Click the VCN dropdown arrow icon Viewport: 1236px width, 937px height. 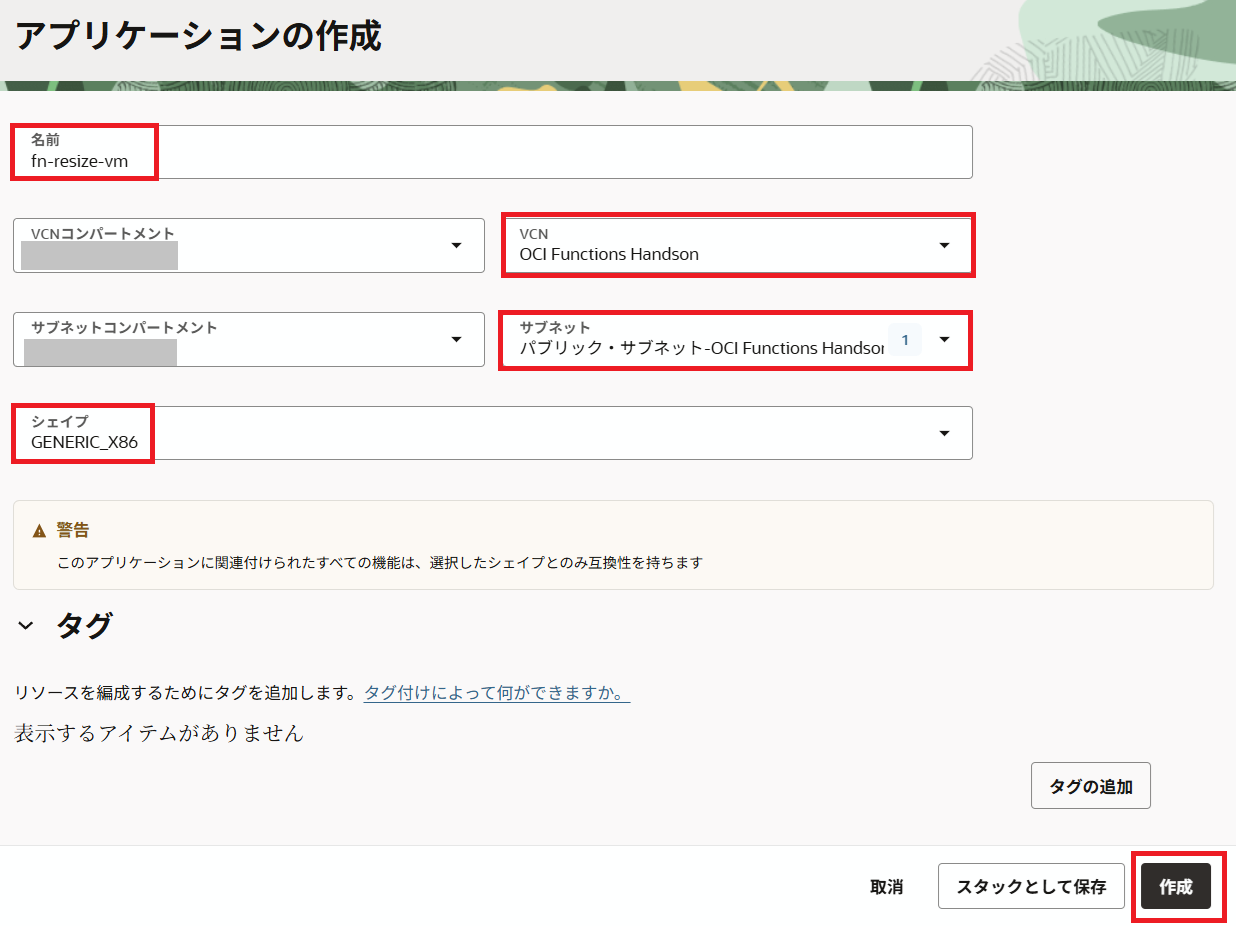(944, 245)
